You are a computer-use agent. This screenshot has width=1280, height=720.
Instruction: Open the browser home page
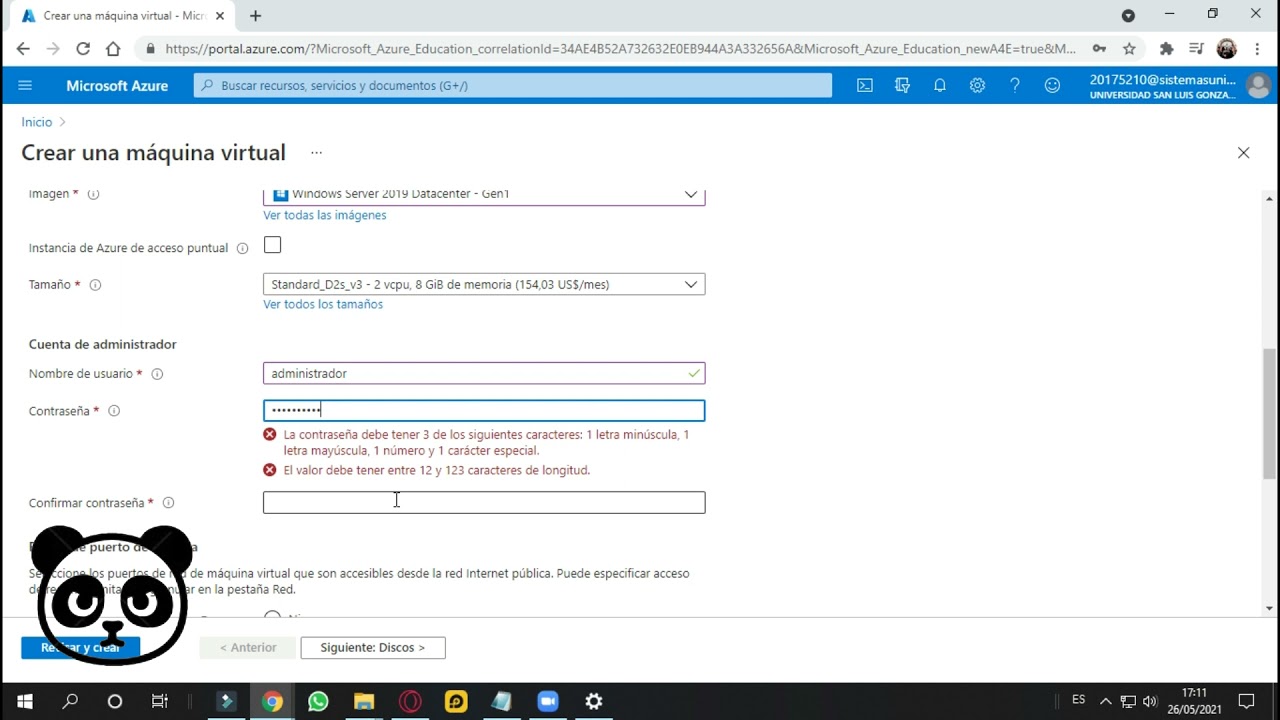pyautogui.click(x=113, y=48)
